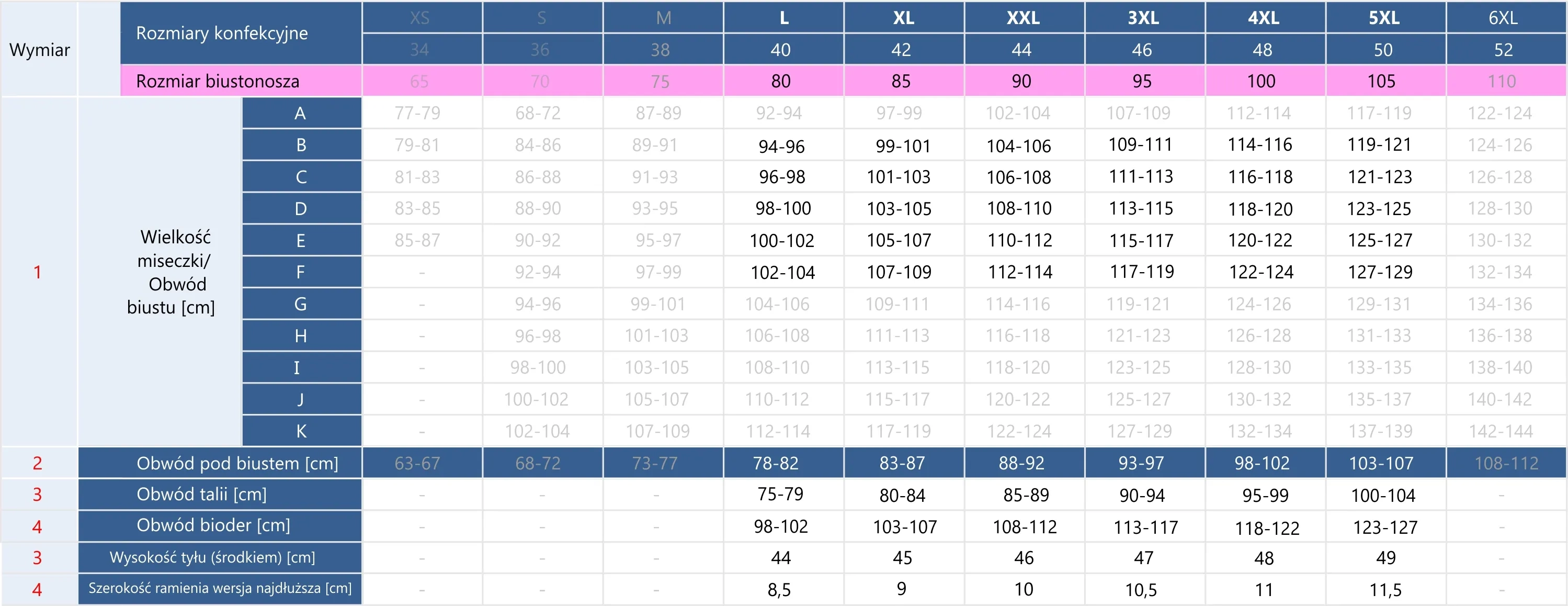Click Wysokość tyłu (środkiem) row label
The width and height of the screenshot is (1568, 606).
[x=212, y=557]
